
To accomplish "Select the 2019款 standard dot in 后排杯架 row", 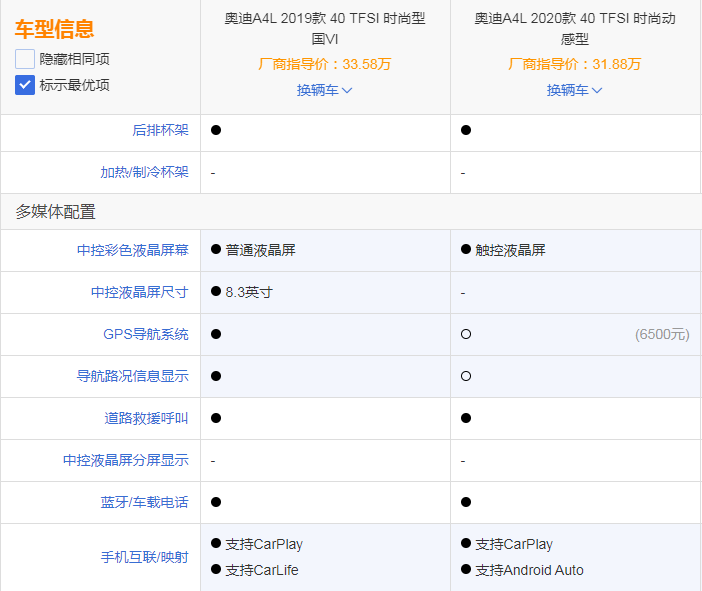I will [216, 130].
